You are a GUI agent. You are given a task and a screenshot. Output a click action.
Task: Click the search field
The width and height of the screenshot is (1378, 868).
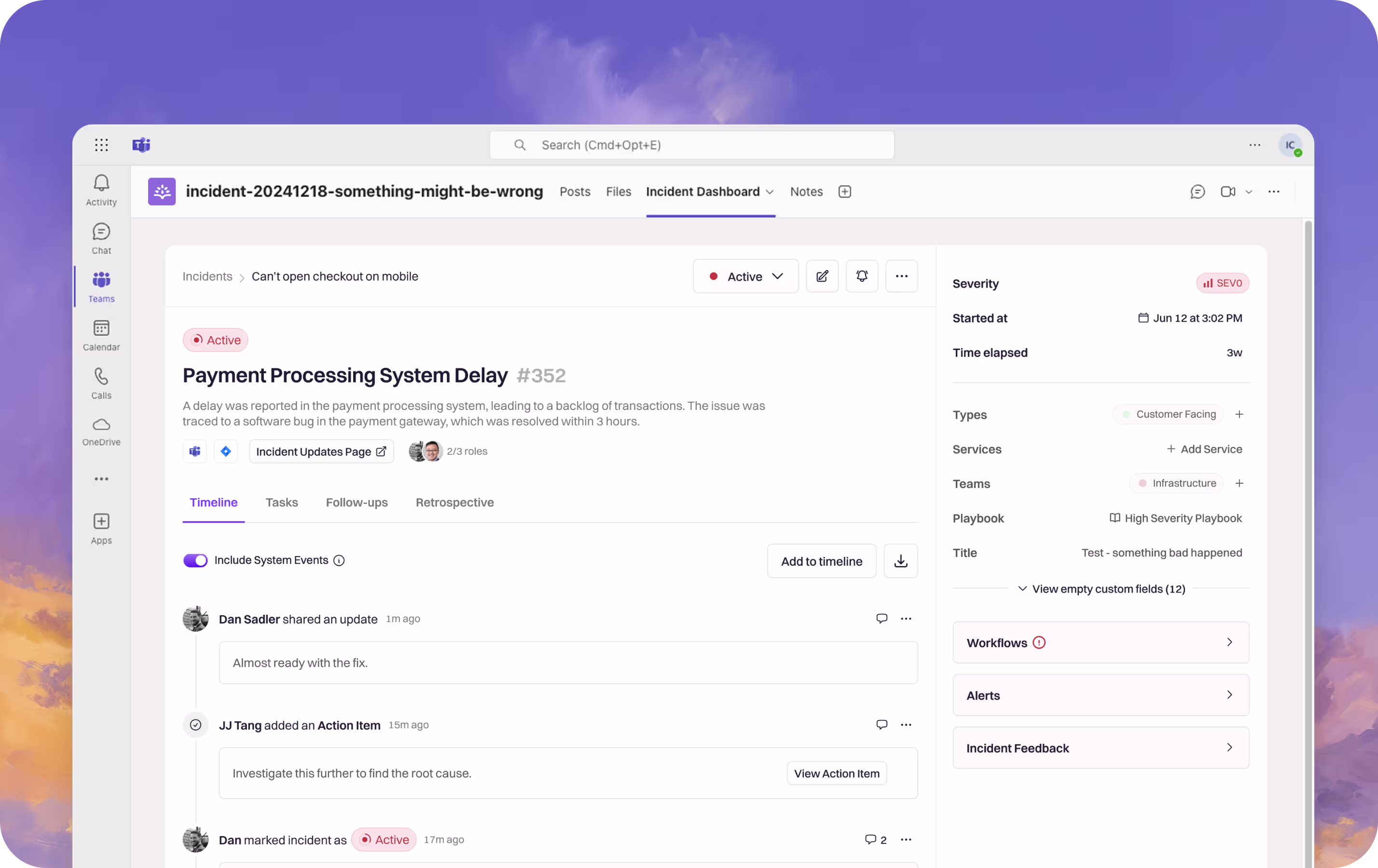pyautogui.click(x=692, y=145)
